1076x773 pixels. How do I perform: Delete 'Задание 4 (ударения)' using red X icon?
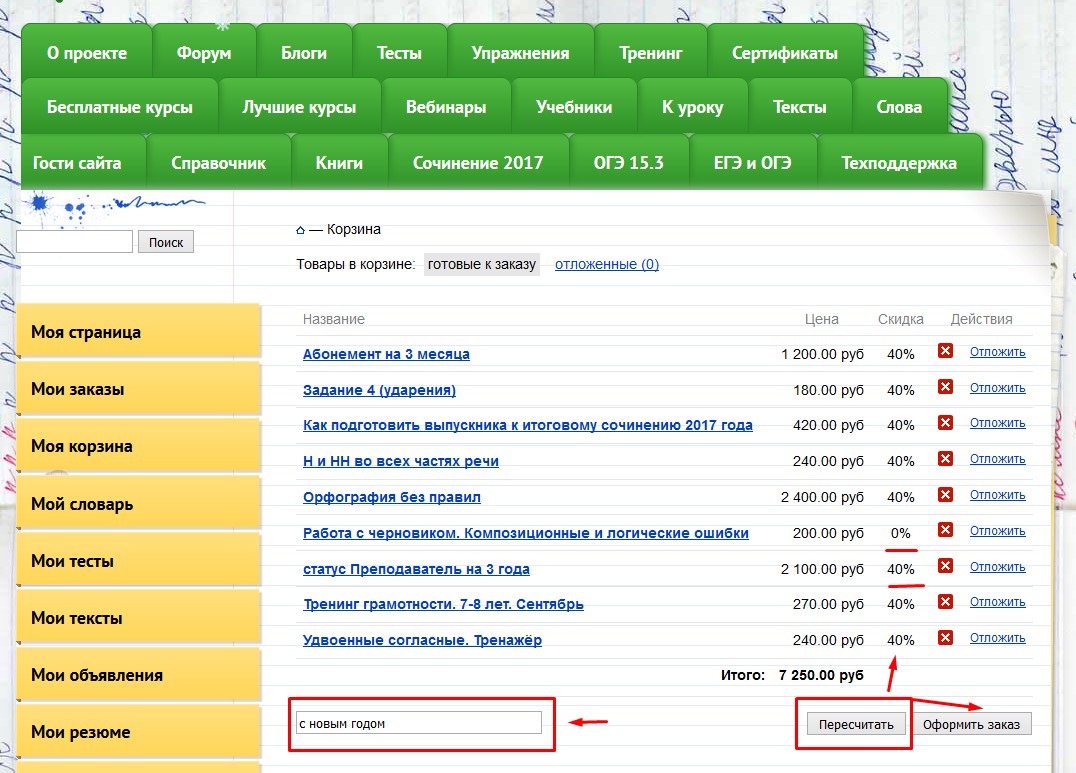tap(945, 387)
